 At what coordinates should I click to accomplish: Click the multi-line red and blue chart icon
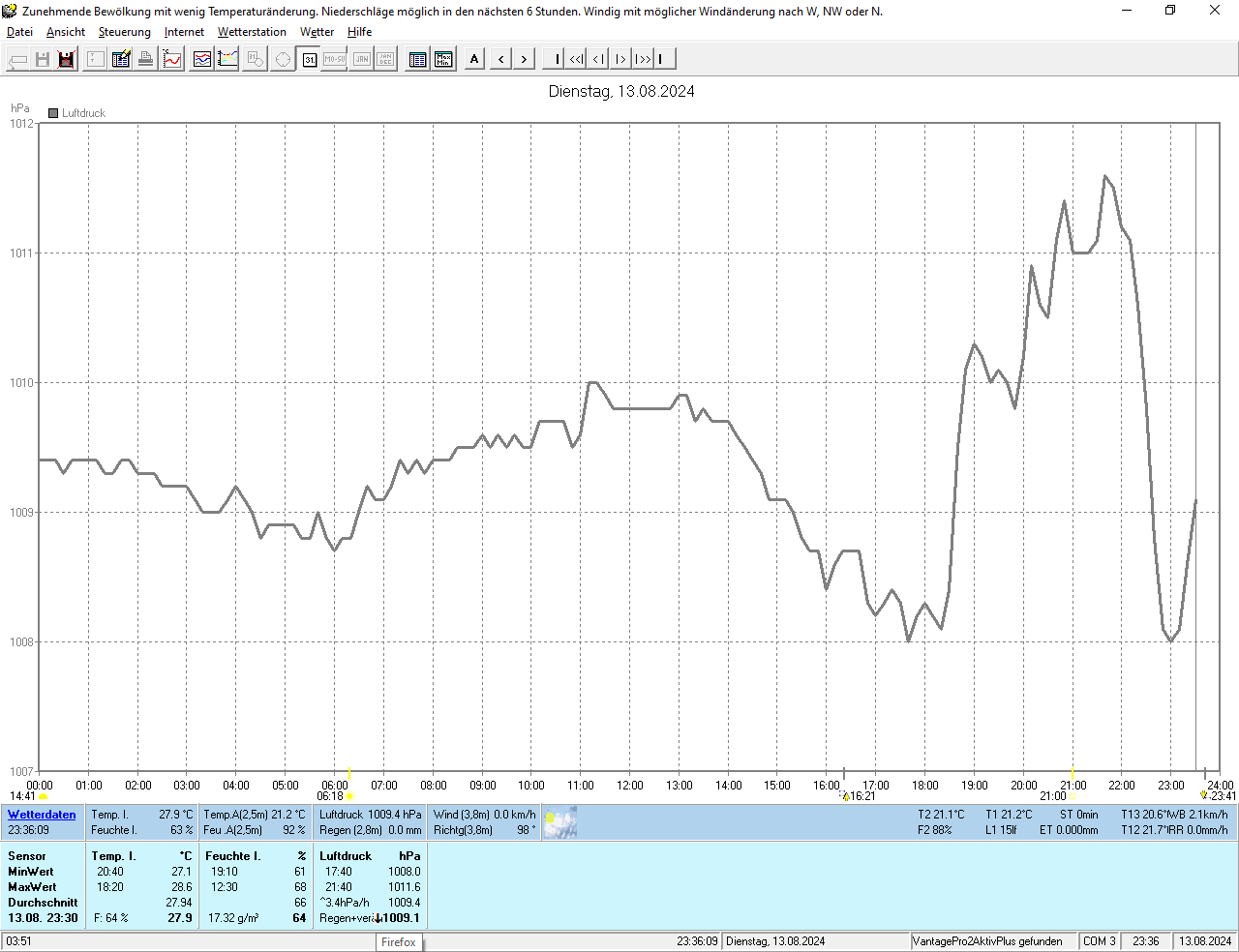point(202,59)
